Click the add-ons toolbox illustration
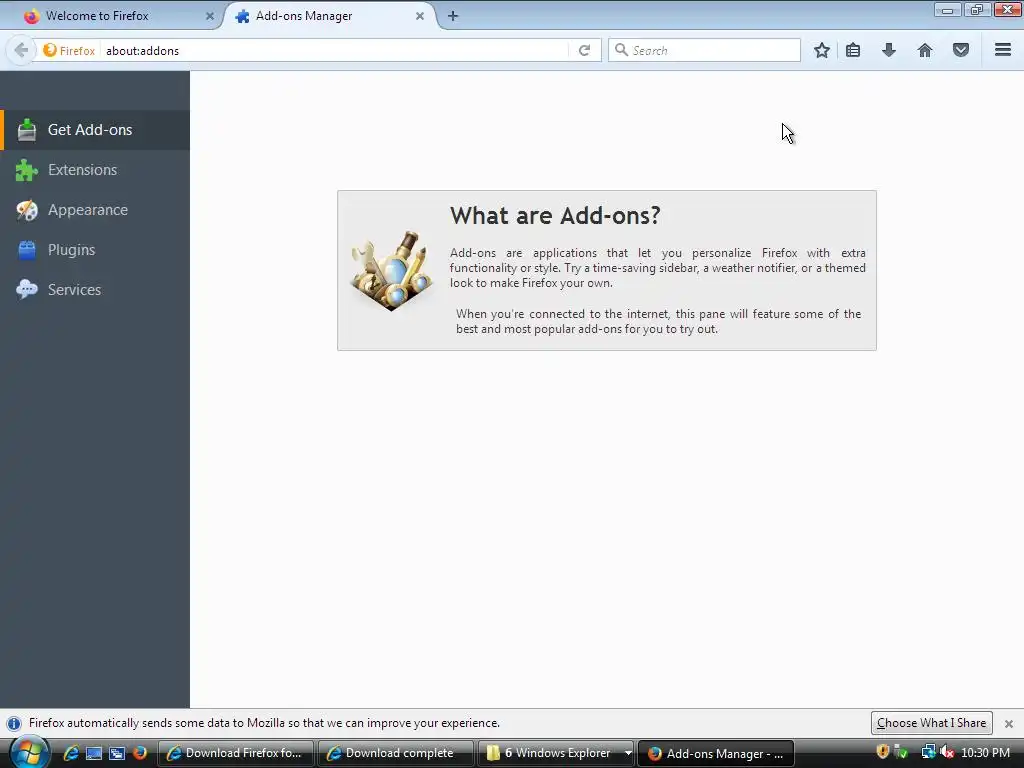The height and width of the screenshot is (768, 1024). click(x=392, y=270)
